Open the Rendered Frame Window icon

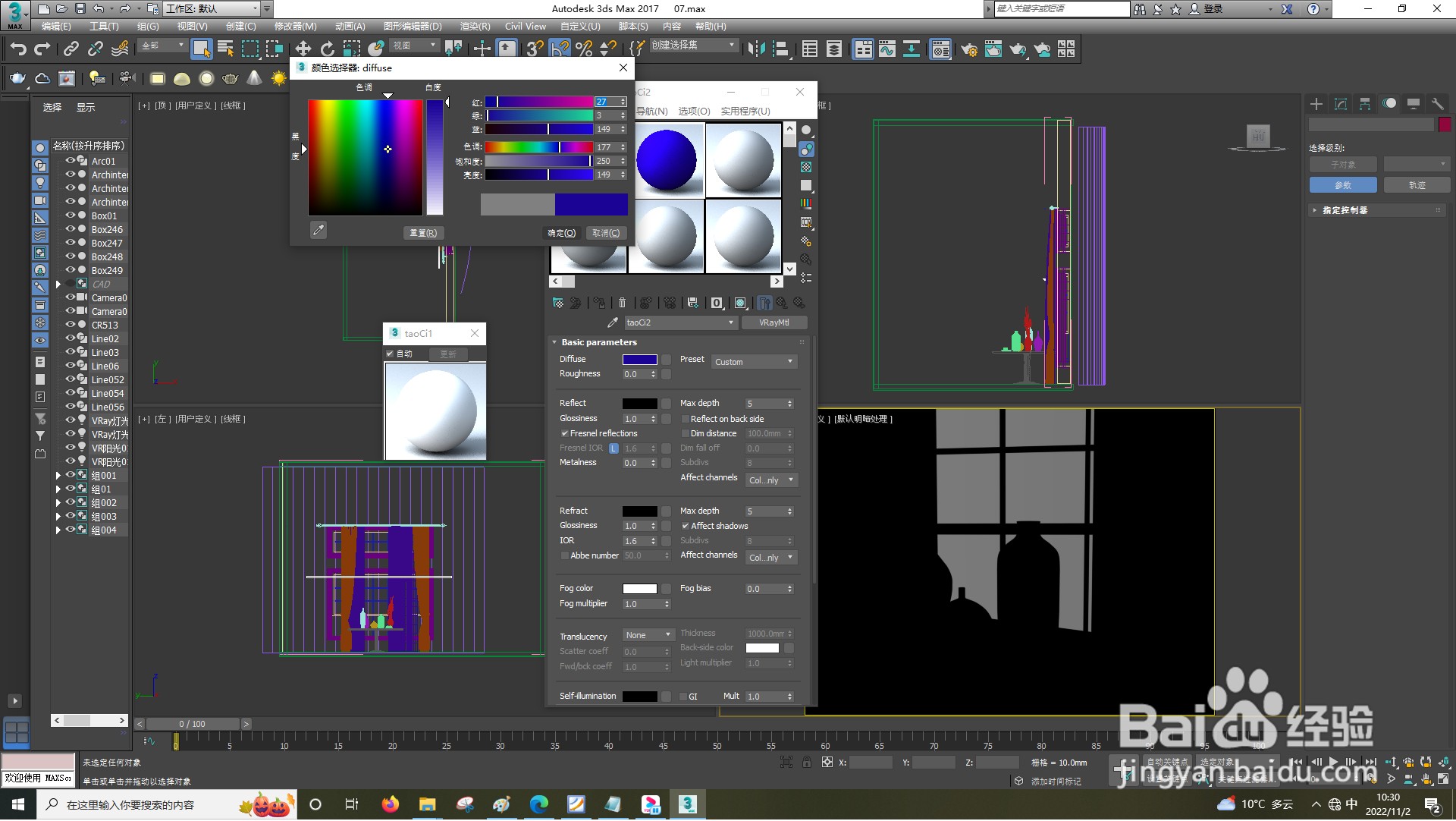993,49
